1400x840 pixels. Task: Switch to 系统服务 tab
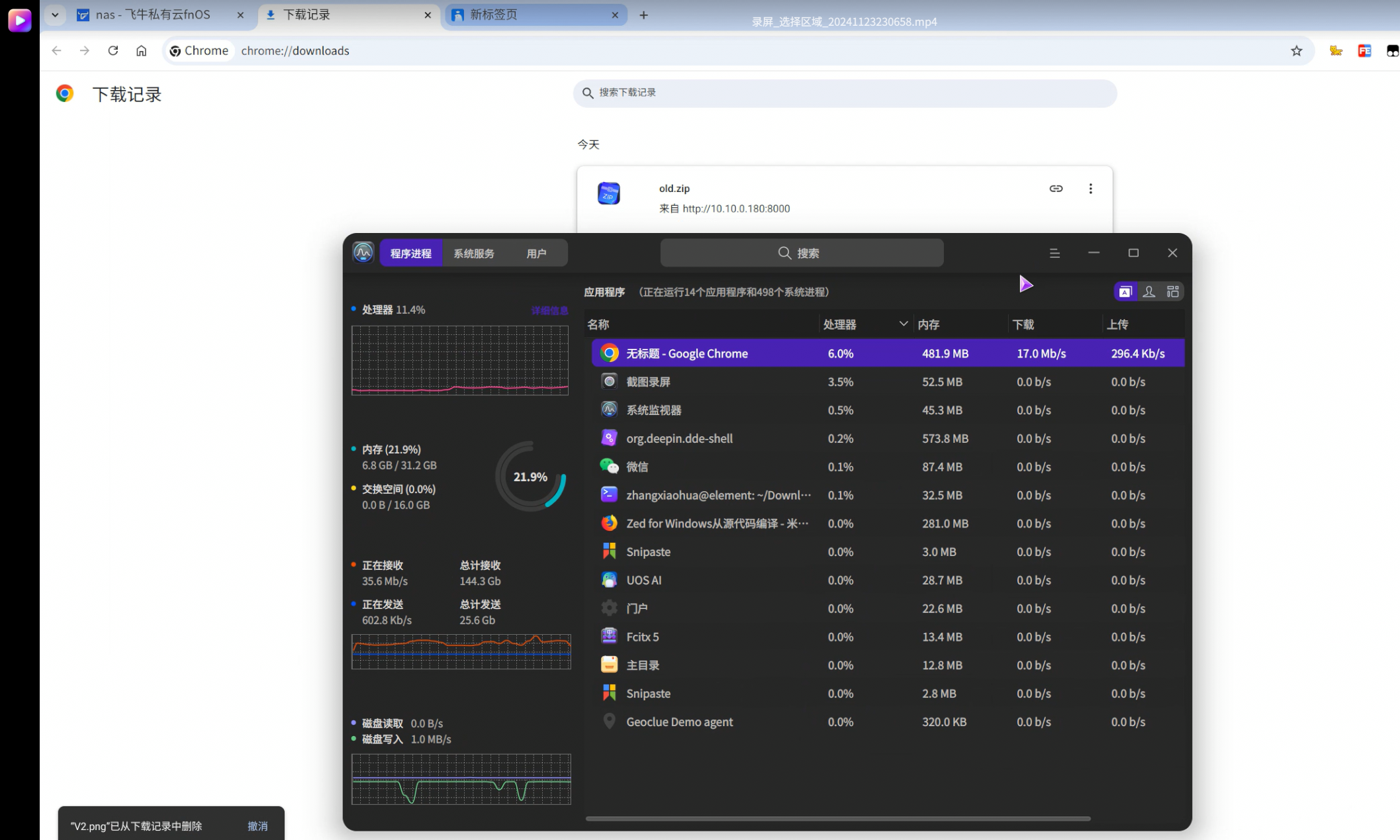point(474,254)
